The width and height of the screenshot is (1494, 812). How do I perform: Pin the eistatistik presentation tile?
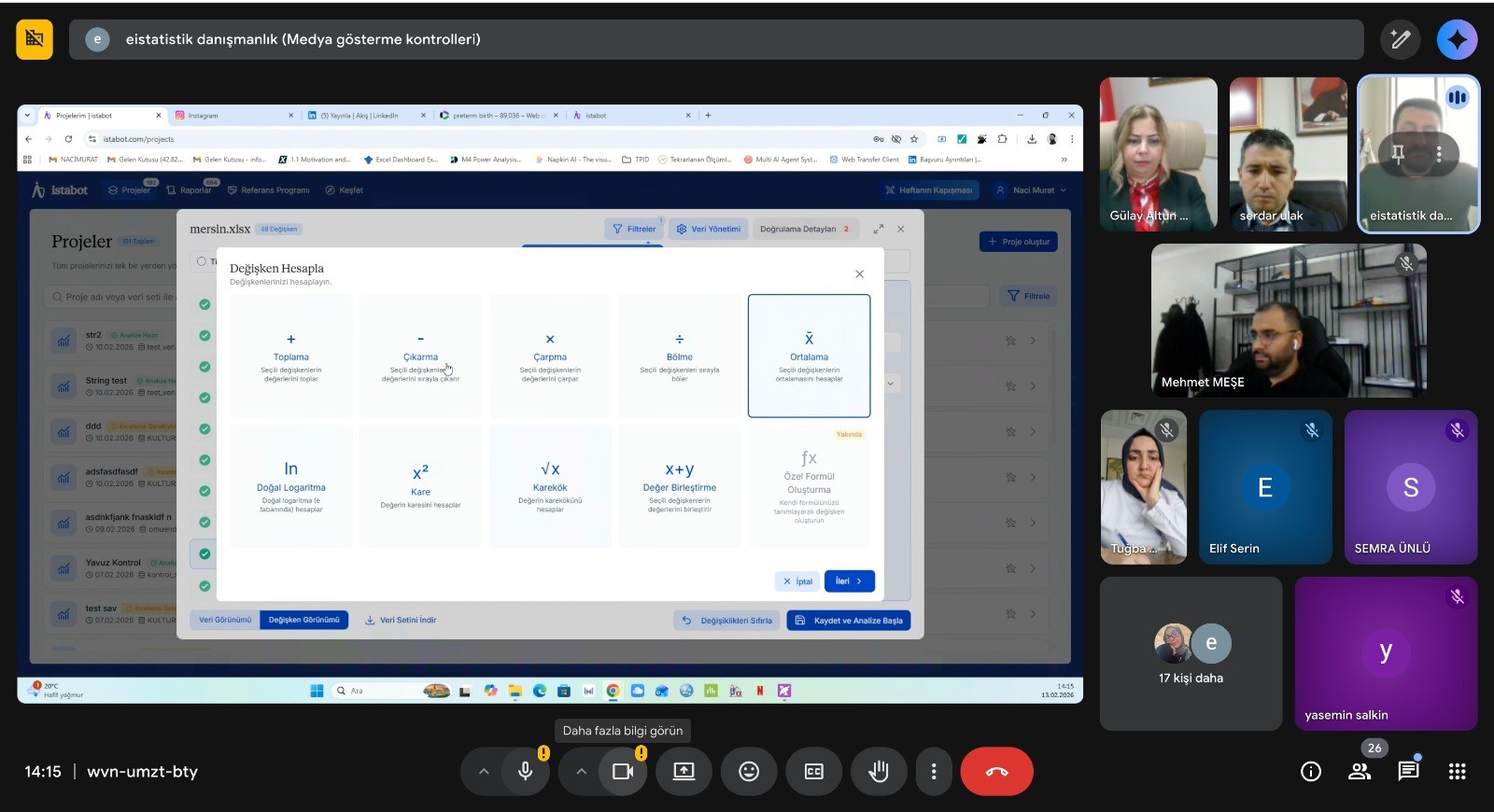1398,154
